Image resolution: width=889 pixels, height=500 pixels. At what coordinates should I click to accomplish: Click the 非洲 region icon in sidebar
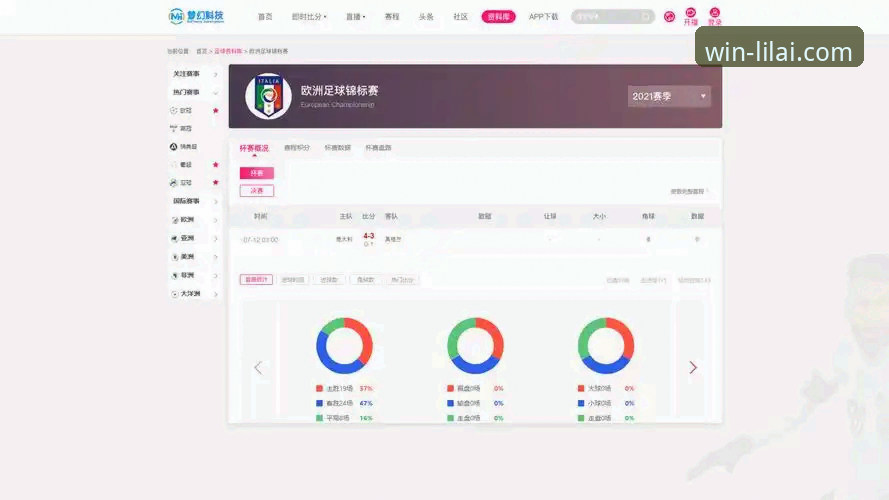tap(175, 276)
